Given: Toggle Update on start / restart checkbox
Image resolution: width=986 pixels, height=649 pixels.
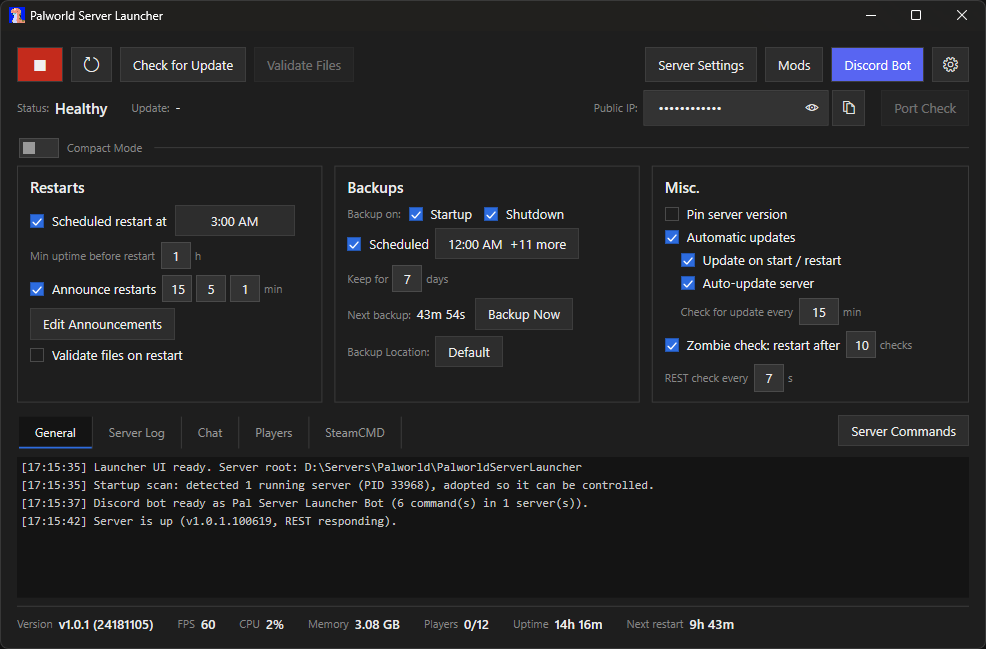Looking at the screenshot, I should click(x=688, y=260).
